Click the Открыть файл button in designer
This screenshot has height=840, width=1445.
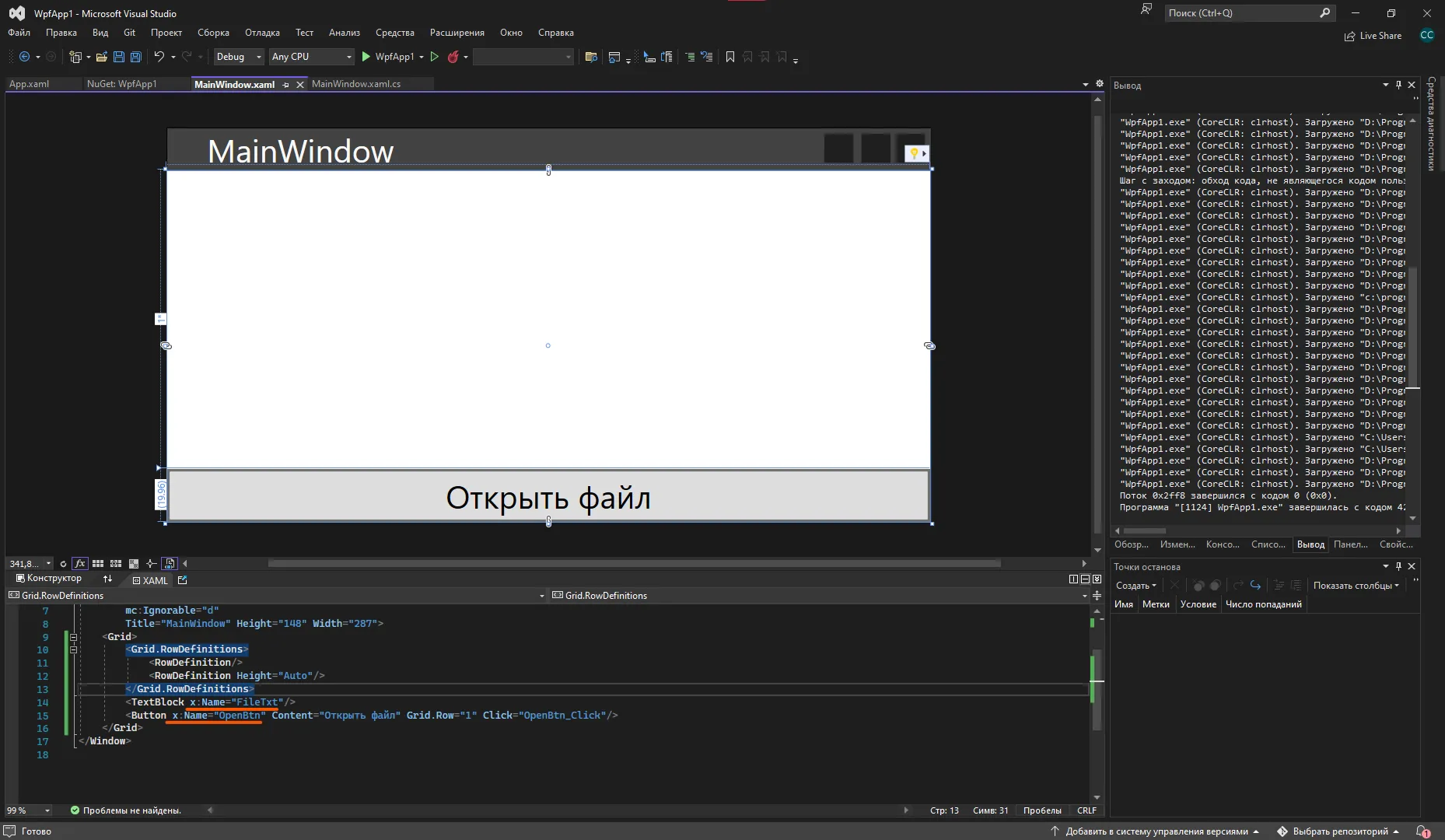[548, 496]
